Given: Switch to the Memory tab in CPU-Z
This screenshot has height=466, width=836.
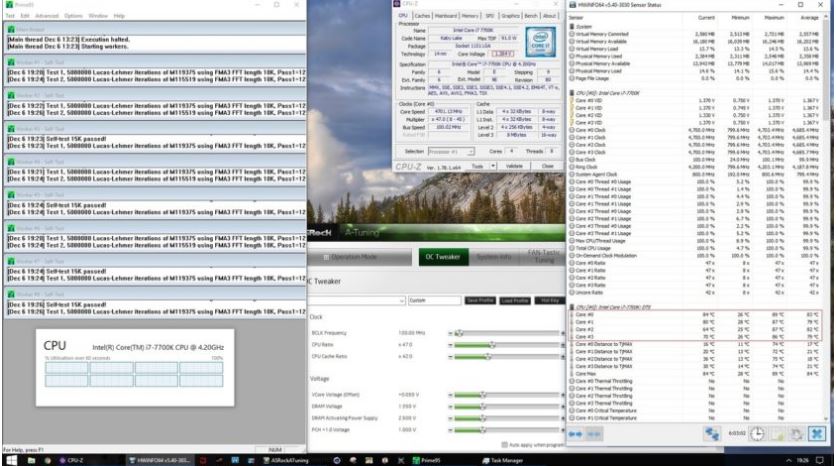Looking at the screenshot, I should click(470, 16).
